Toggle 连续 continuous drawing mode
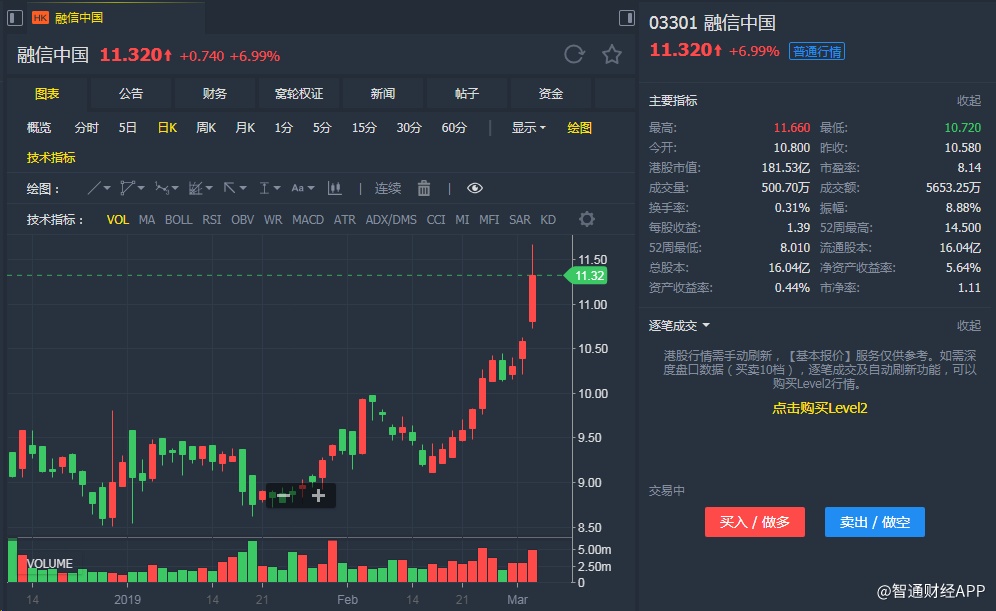Screen dimensions: 996x611 (x=388, y=188)
